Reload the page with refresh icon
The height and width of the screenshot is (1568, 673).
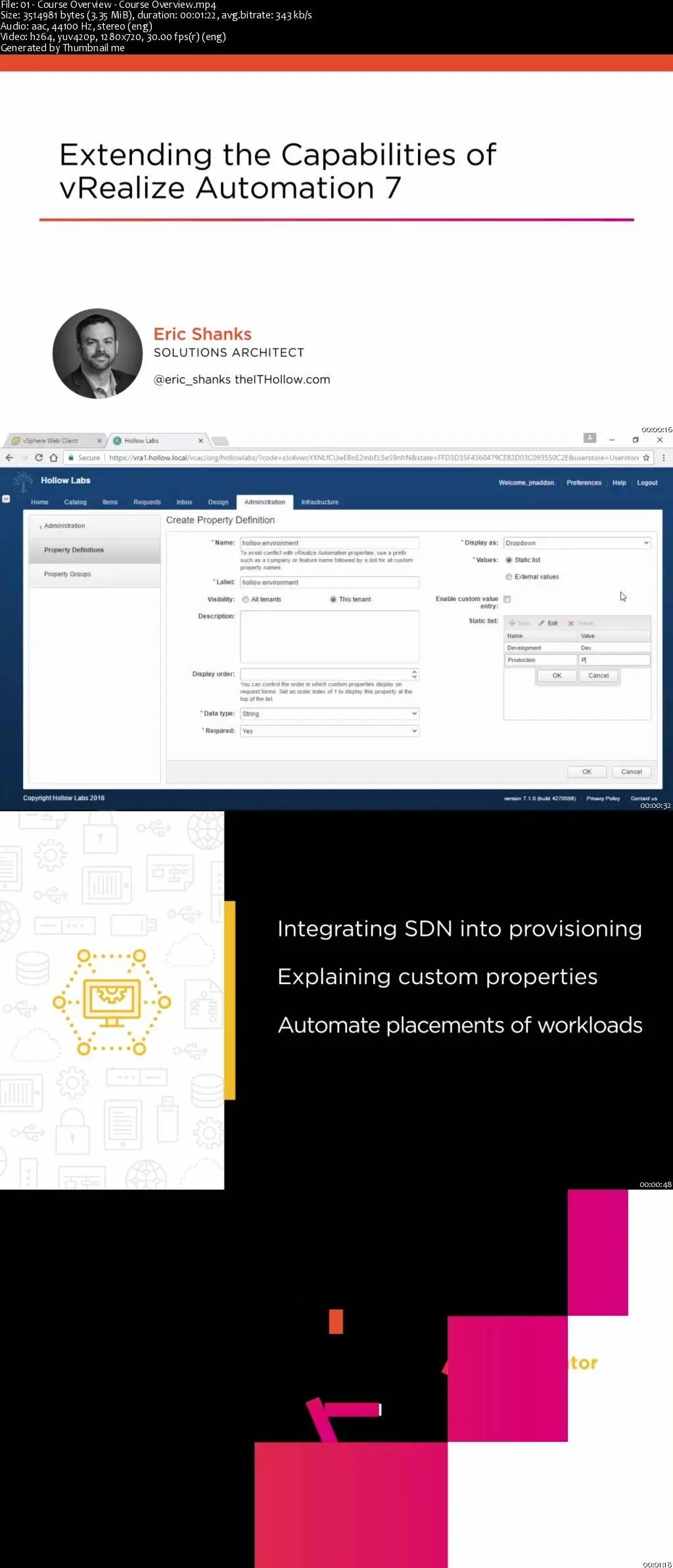[x=39, y=458]
